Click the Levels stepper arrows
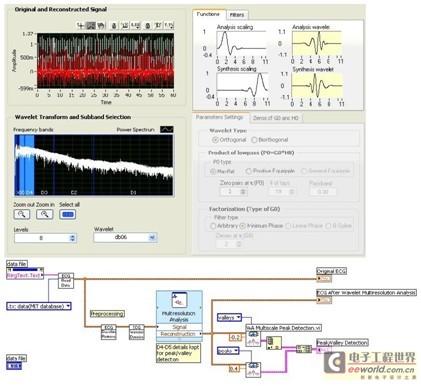421x386 pixels. 73,238
